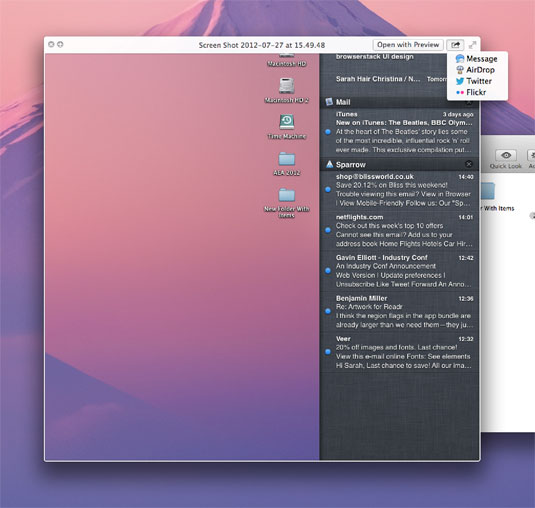Viewport: 535px width, 508px height.
Task: Choose Twitter from the share menu
Action: pyautogui.click(x=477, y=81)
